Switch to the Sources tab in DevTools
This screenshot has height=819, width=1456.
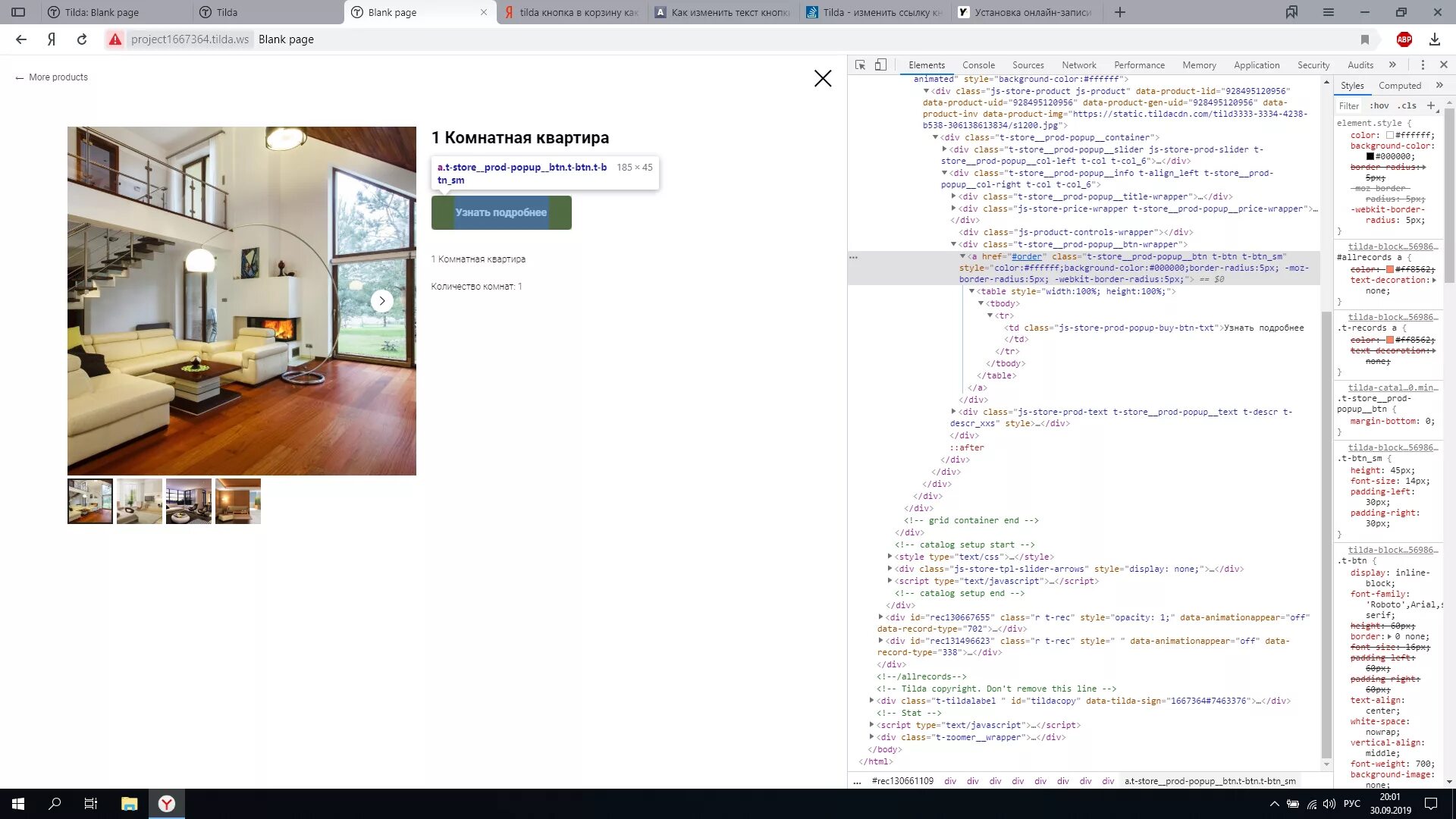pos(1028,65)
